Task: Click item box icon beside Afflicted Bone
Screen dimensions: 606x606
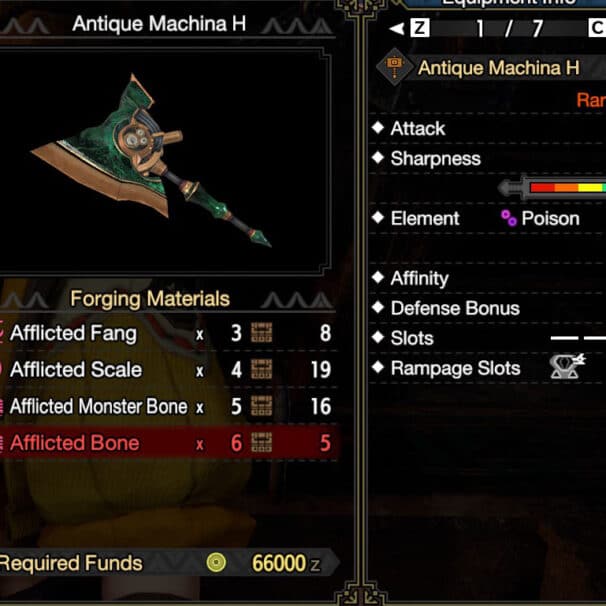Action: click(261, 443)
